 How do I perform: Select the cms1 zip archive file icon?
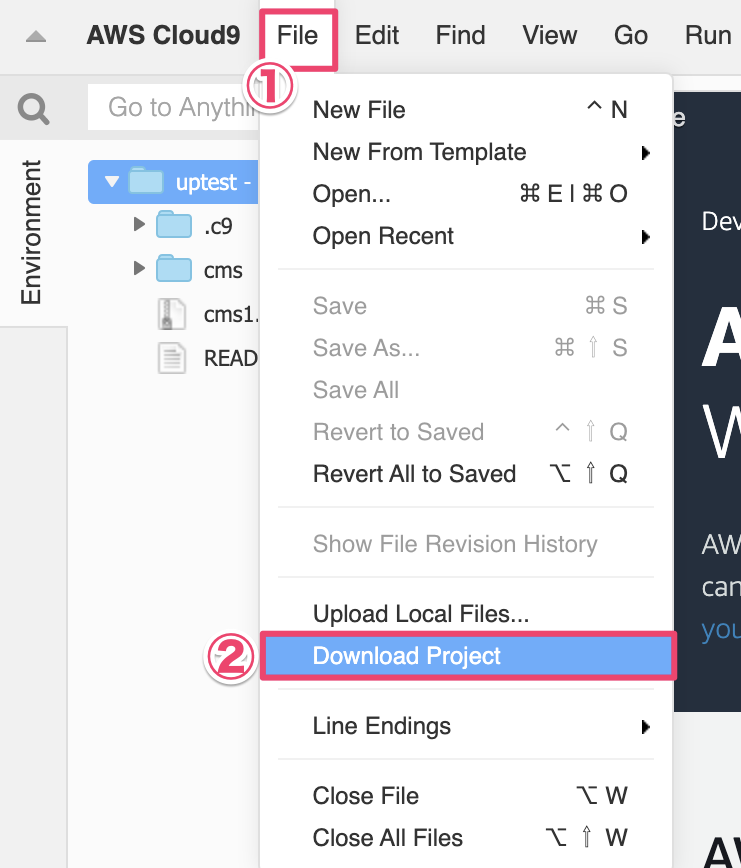click(x=172, y=314)
